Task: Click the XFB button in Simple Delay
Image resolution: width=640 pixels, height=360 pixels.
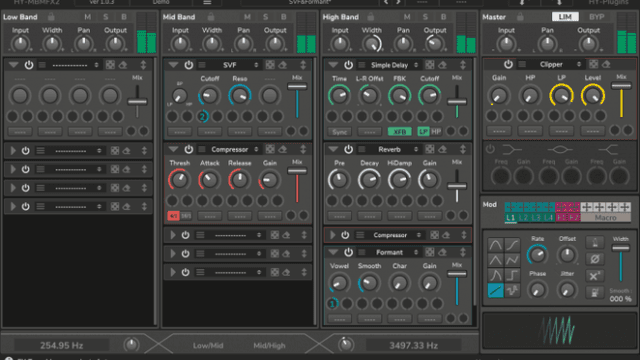Action: click(x=400, y=132)
